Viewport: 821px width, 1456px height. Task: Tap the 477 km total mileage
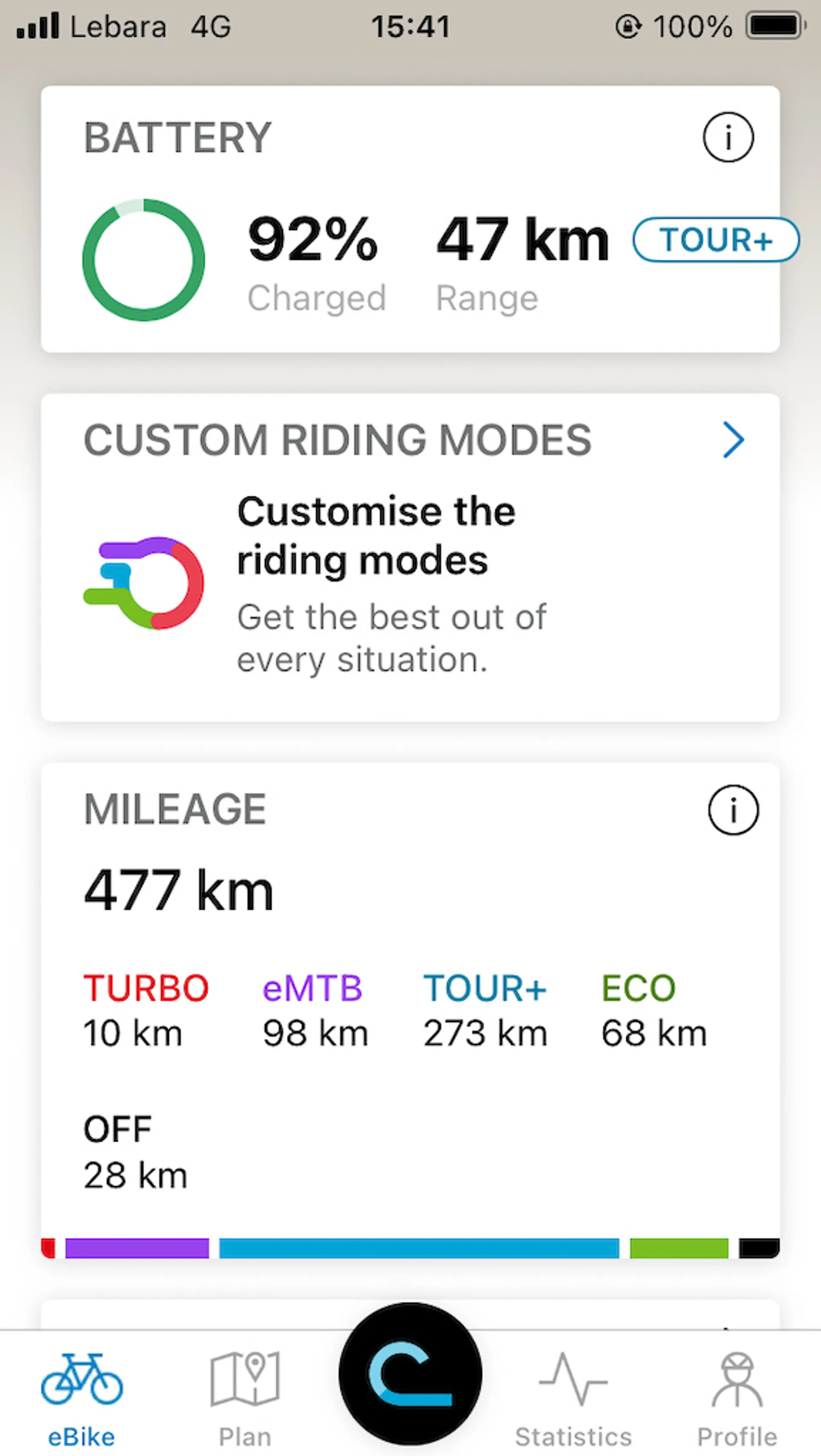179,891
